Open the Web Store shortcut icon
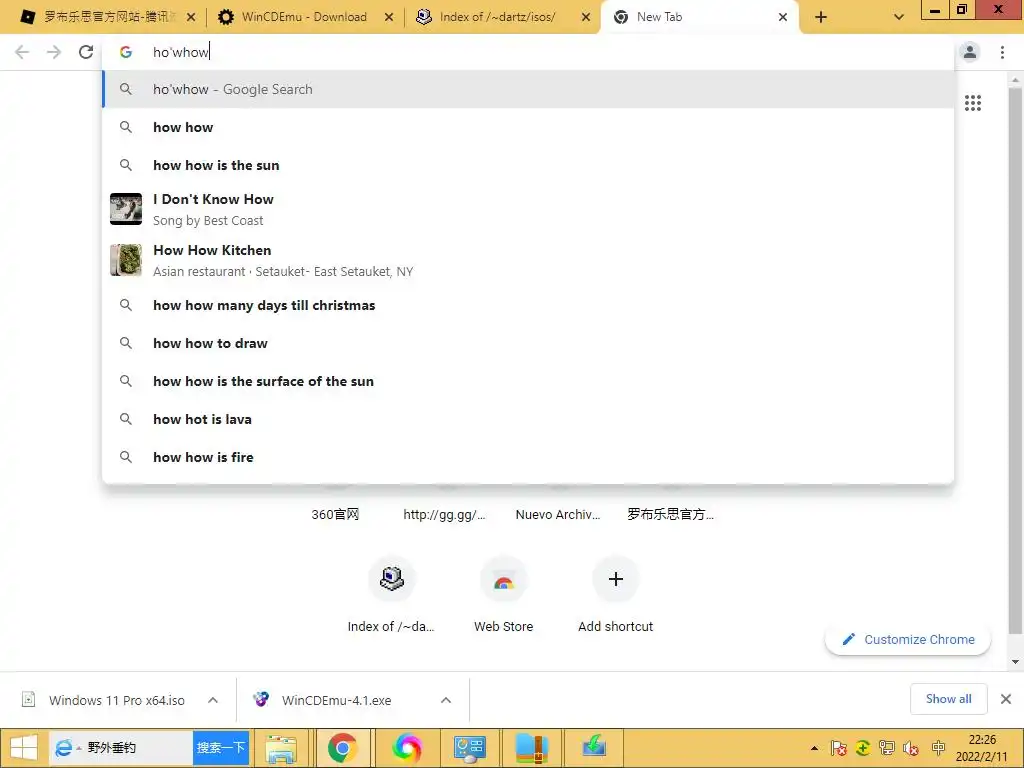 pos(504,579)
